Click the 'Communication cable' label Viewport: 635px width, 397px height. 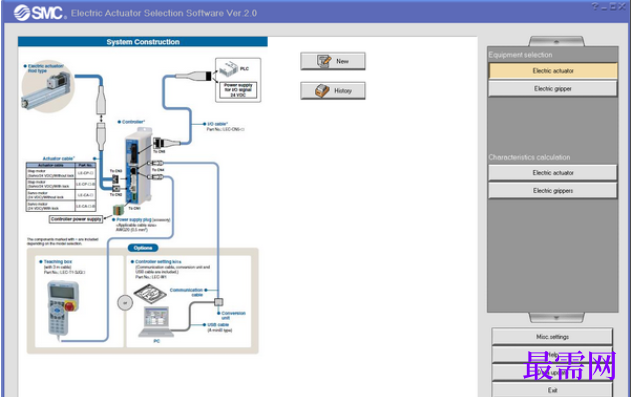(x=186, y=292)
